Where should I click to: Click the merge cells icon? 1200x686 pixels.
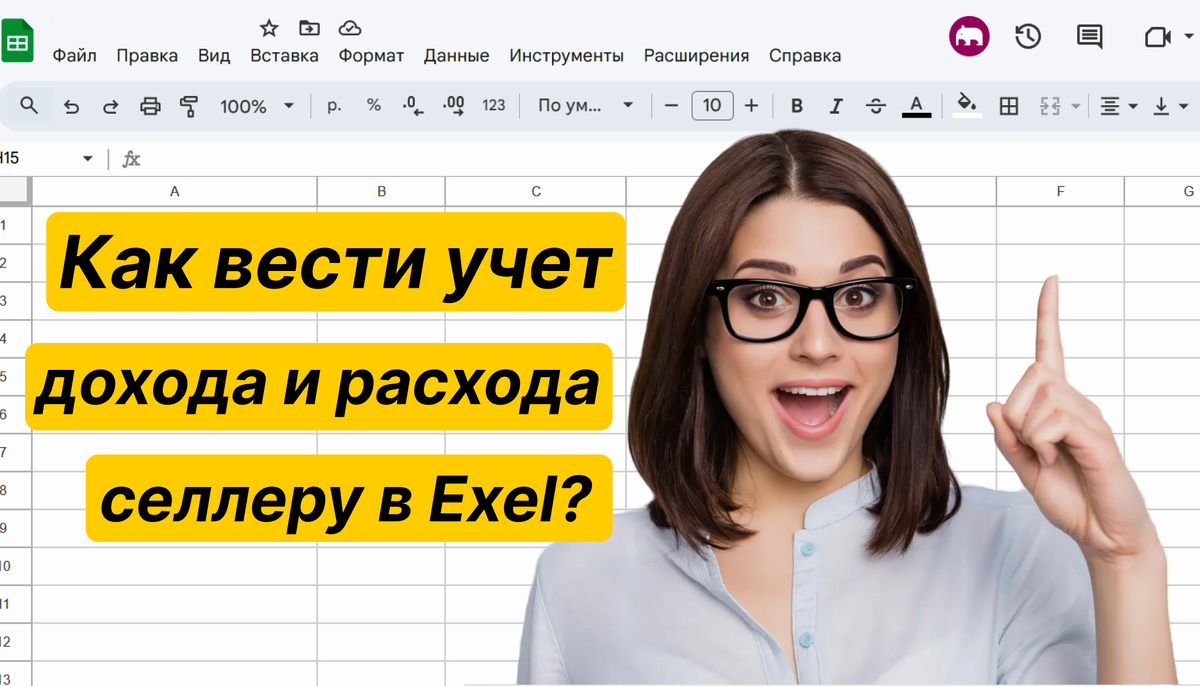pos(1050,106)
